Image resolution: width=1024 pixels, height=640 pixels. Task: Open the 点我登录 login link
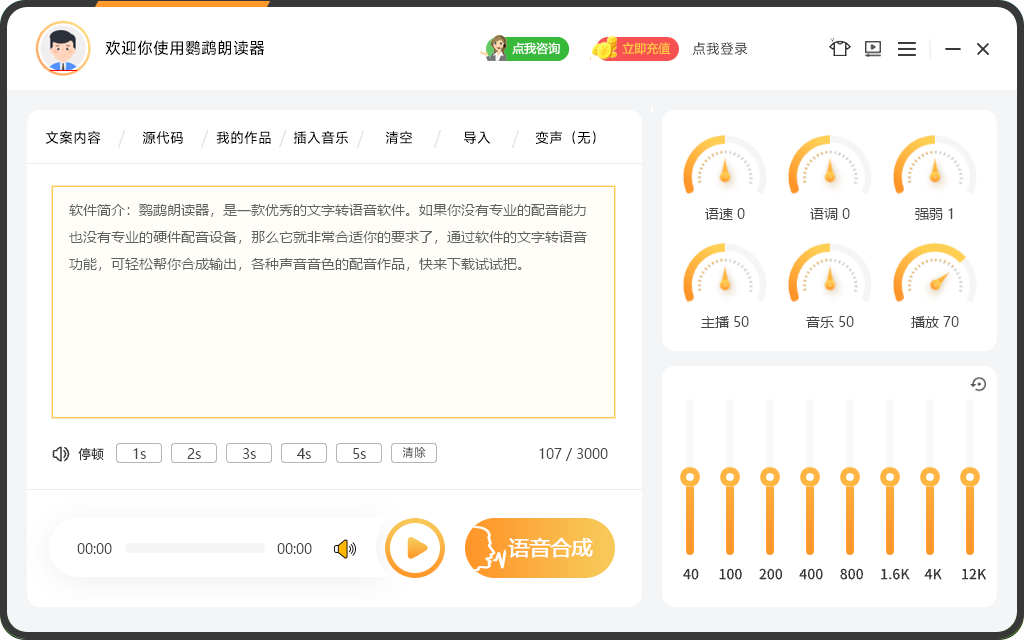coord(720,49)
